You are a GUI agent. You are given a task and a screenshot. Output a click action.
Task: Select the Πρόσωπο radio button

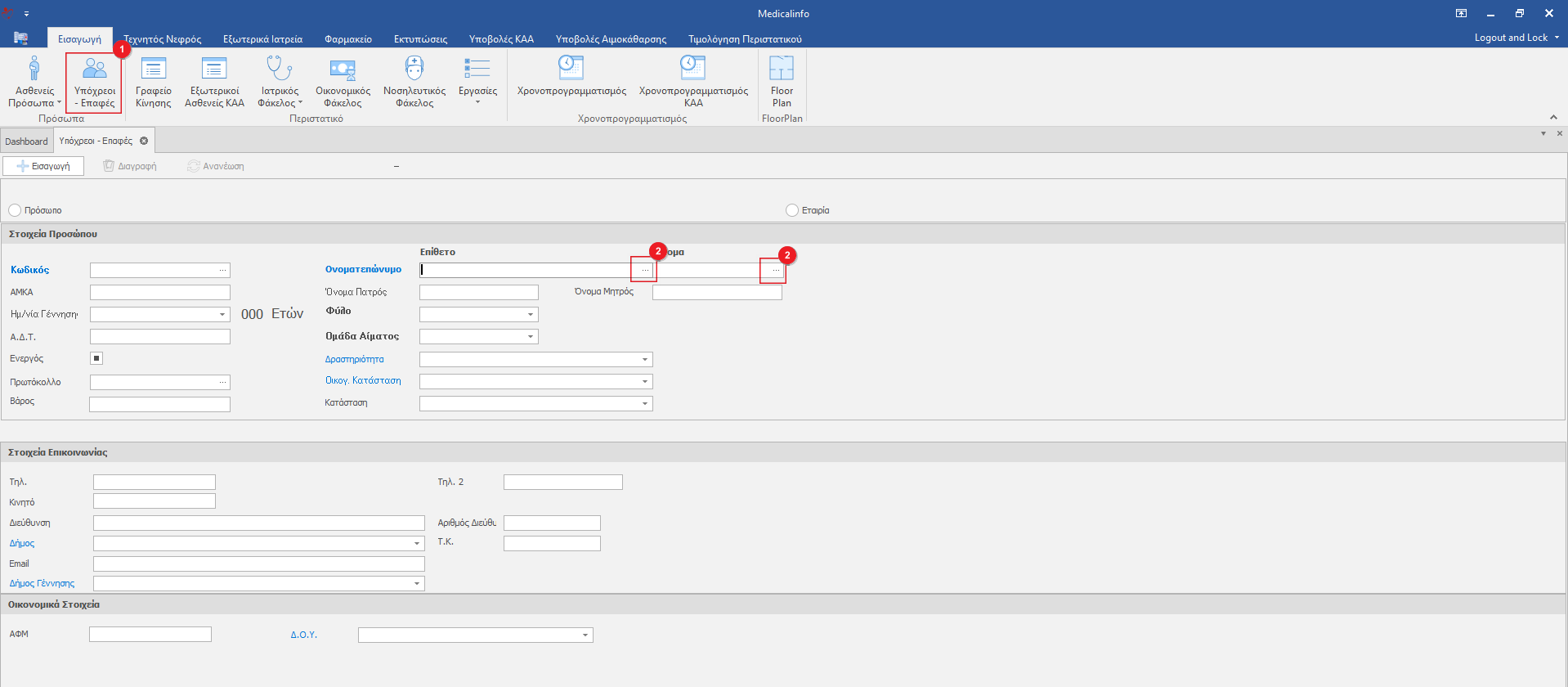[x=15, y=210]
